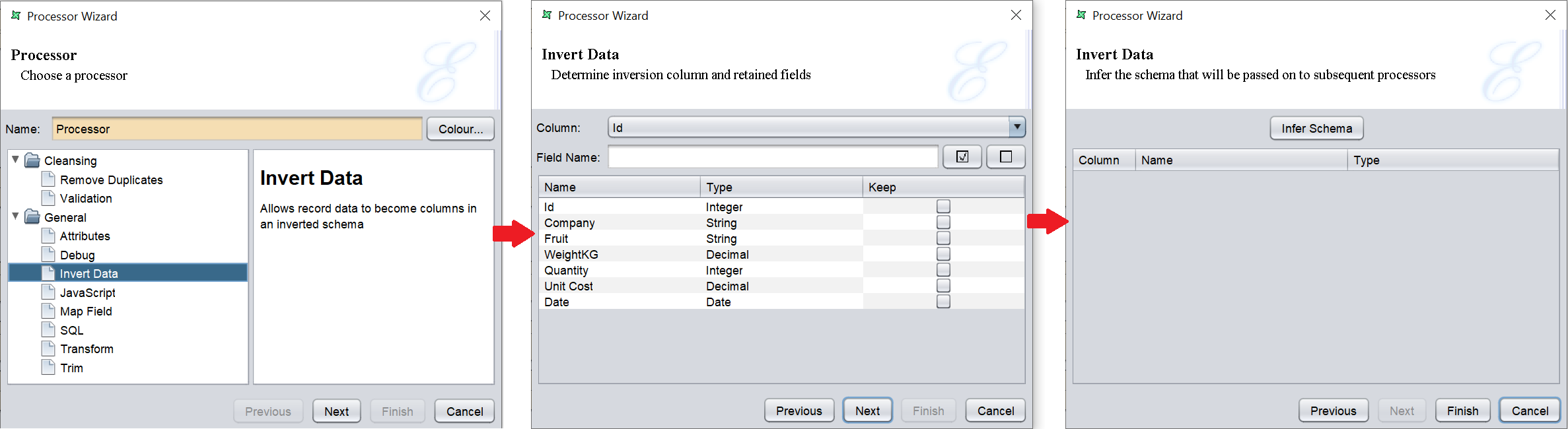Enable Keep checkbox for Company field

[943, 222]
